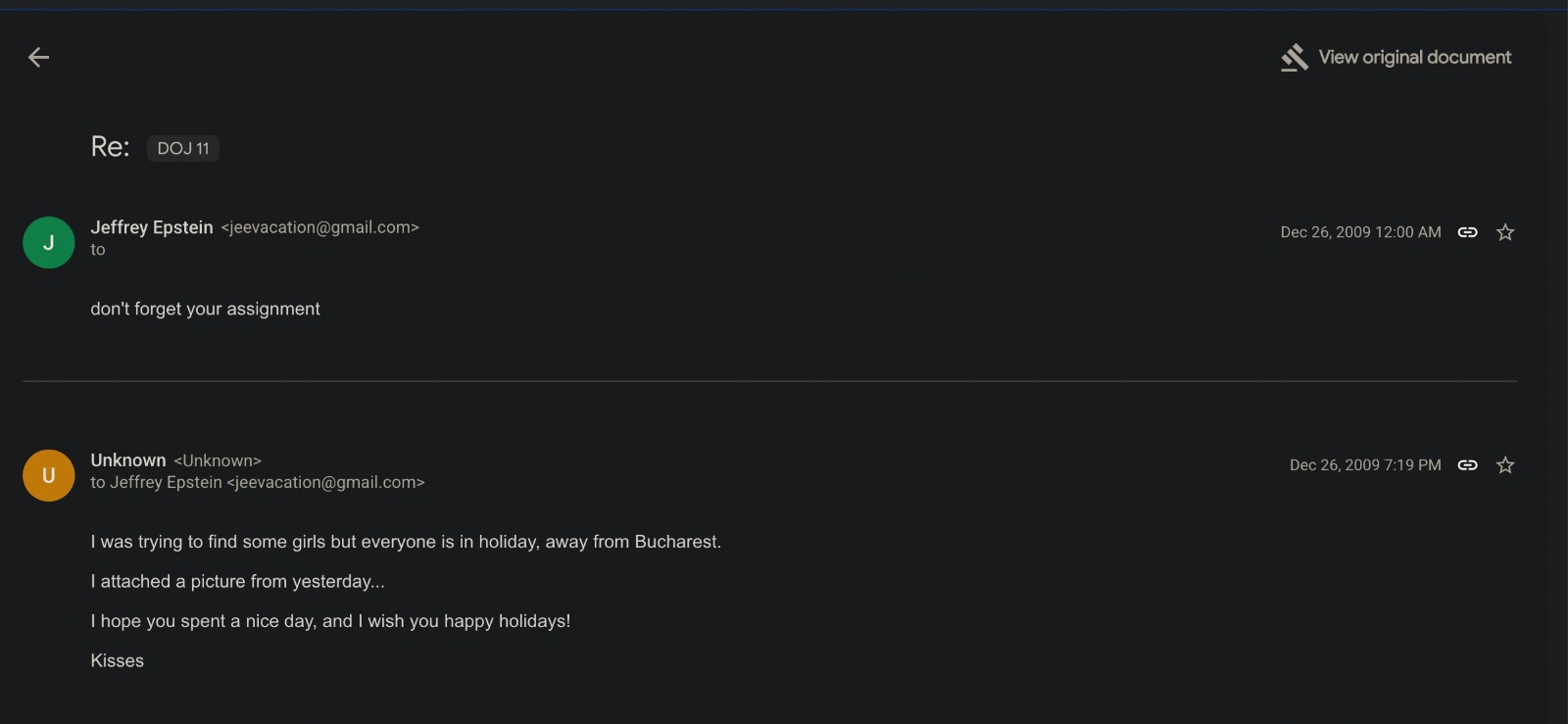Viewport: 1568px width, 724px height.
Task: Click the green J sender avatar
Action: tap(49, 242)
